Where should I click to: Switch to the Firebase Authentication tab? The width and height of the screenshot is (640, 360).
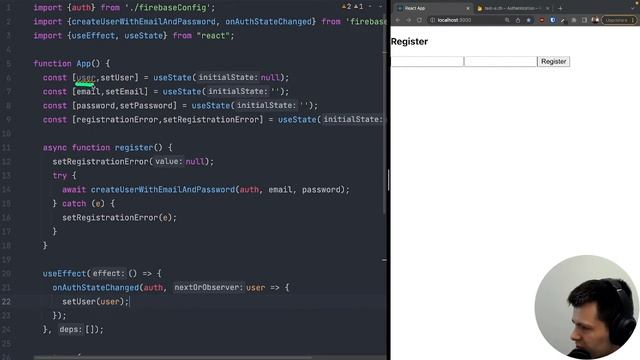pyautogui.click(x=513, y=8)
